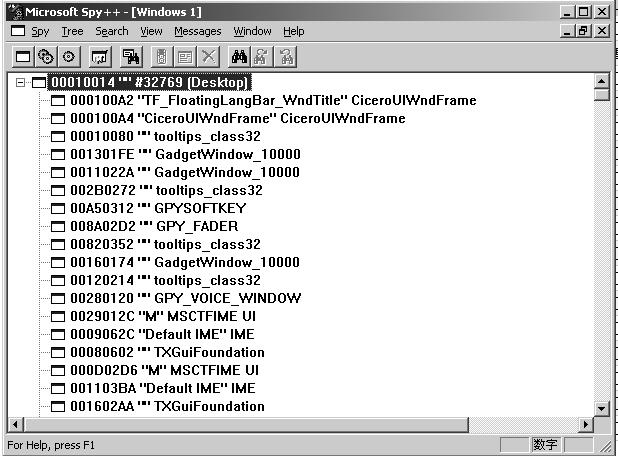
Task: Select the 00010014 #32769 (Desktop) node
Action: coord(150,82)
